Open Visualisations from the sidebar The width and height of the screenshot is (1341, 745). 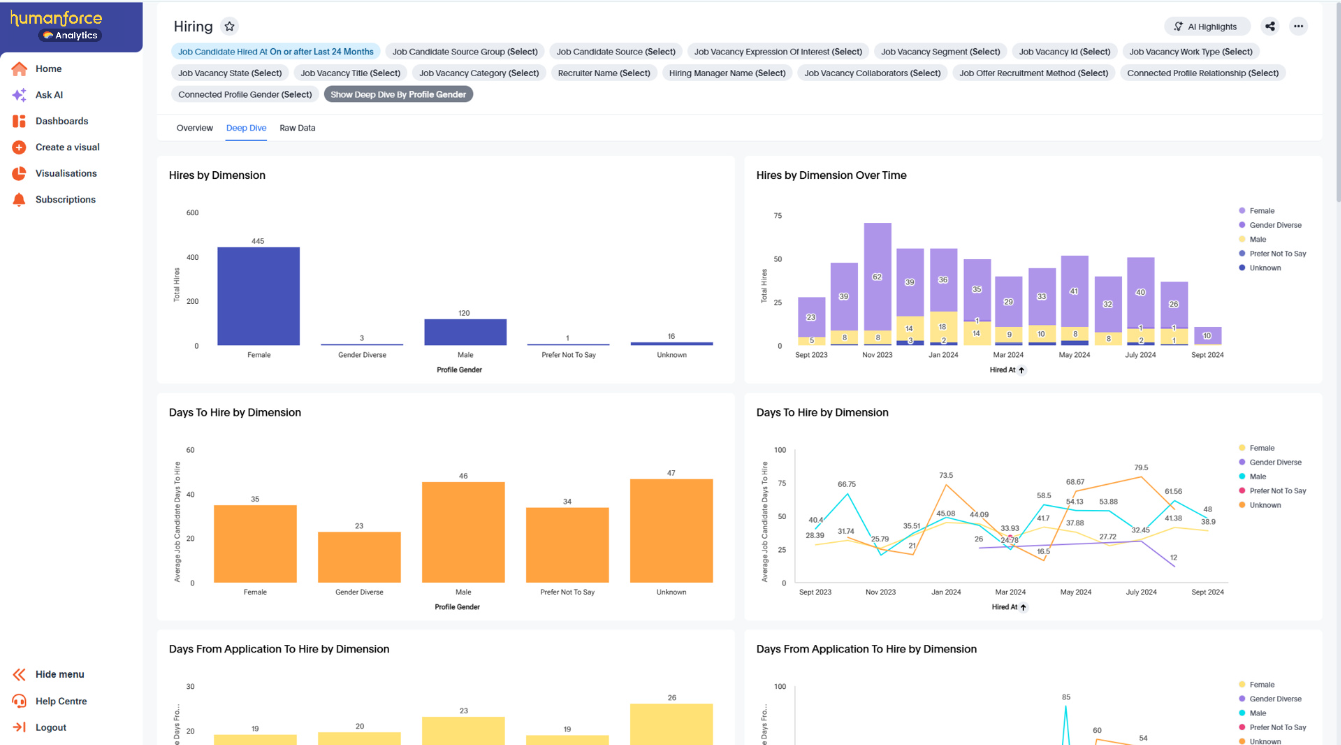coord(66,173)
